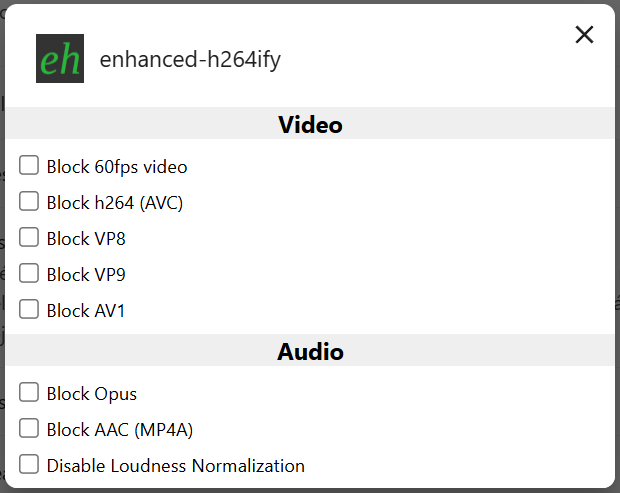Click the enhanced-h264ify title text
The image size is (620, 493).
pyautogui.click(x=190, y=60)
